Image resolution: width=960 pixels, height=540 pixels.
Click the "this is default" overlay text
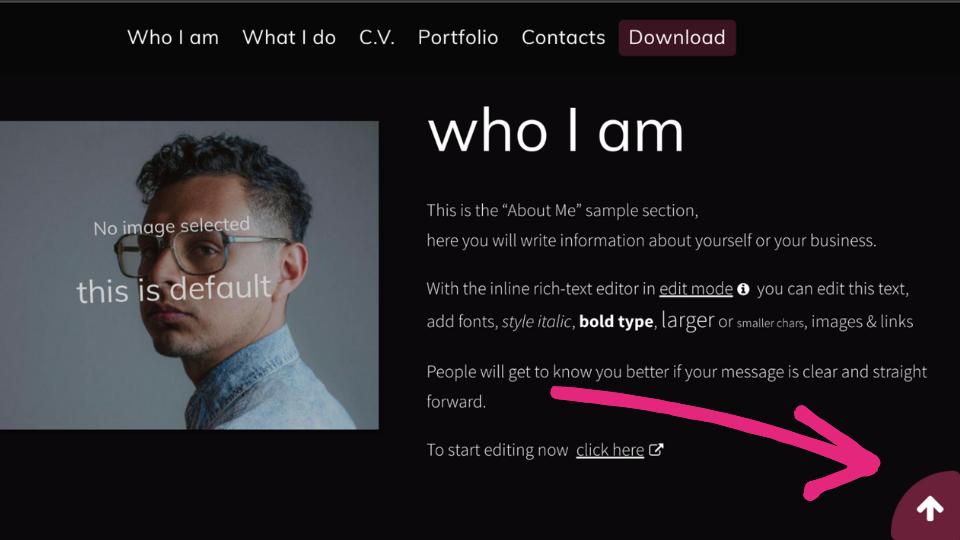point(174,290)
